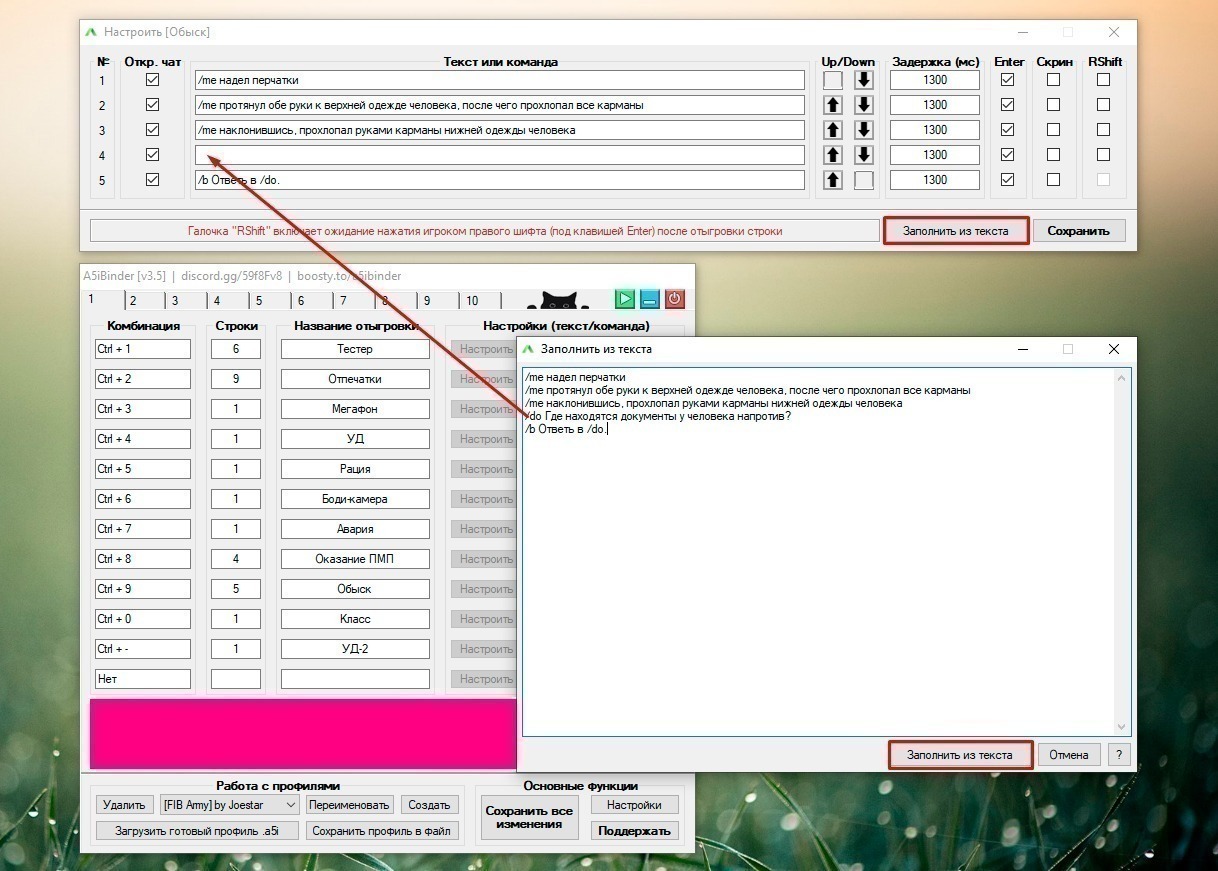Click the 'Боди-камера' name field

[355, 499]
